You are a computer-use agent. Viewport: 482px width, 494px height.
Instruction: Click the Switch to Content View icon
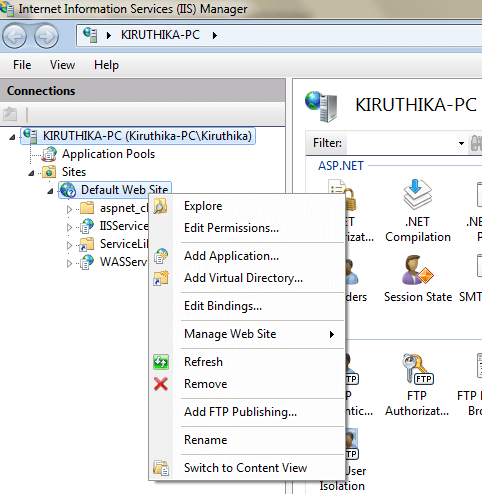pyautogui.click(x=161, y=468)
